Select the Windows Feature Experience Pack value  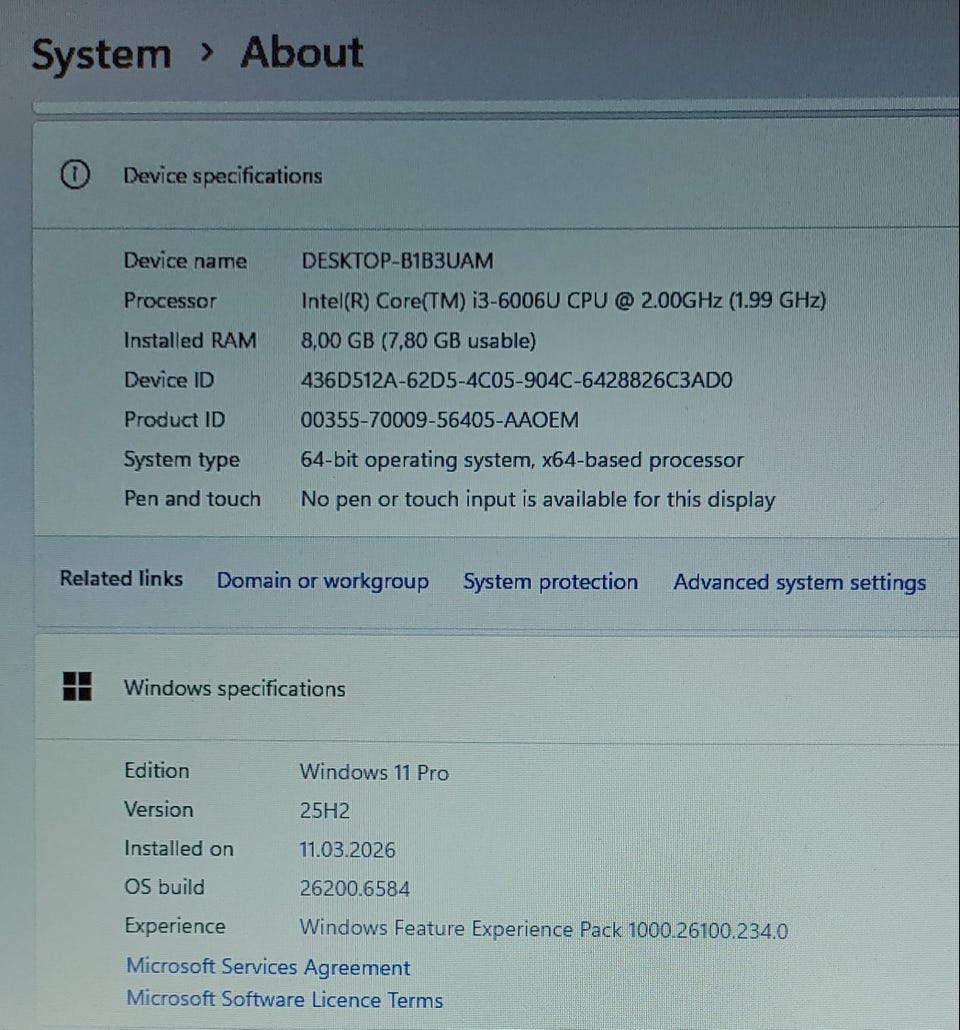click(x=543, y=929)
